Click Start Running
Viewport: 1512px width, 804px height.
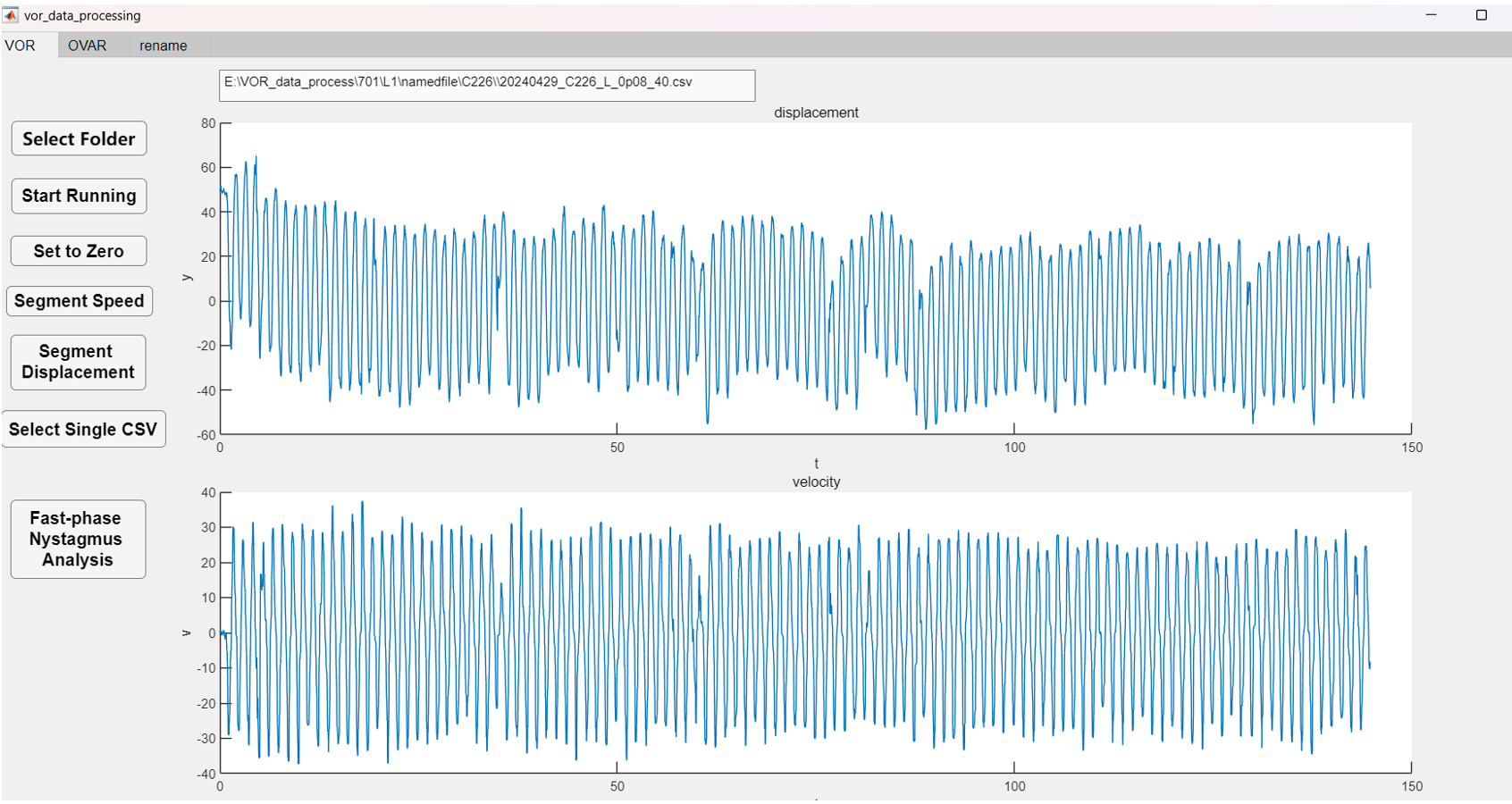tap(79, 196)
